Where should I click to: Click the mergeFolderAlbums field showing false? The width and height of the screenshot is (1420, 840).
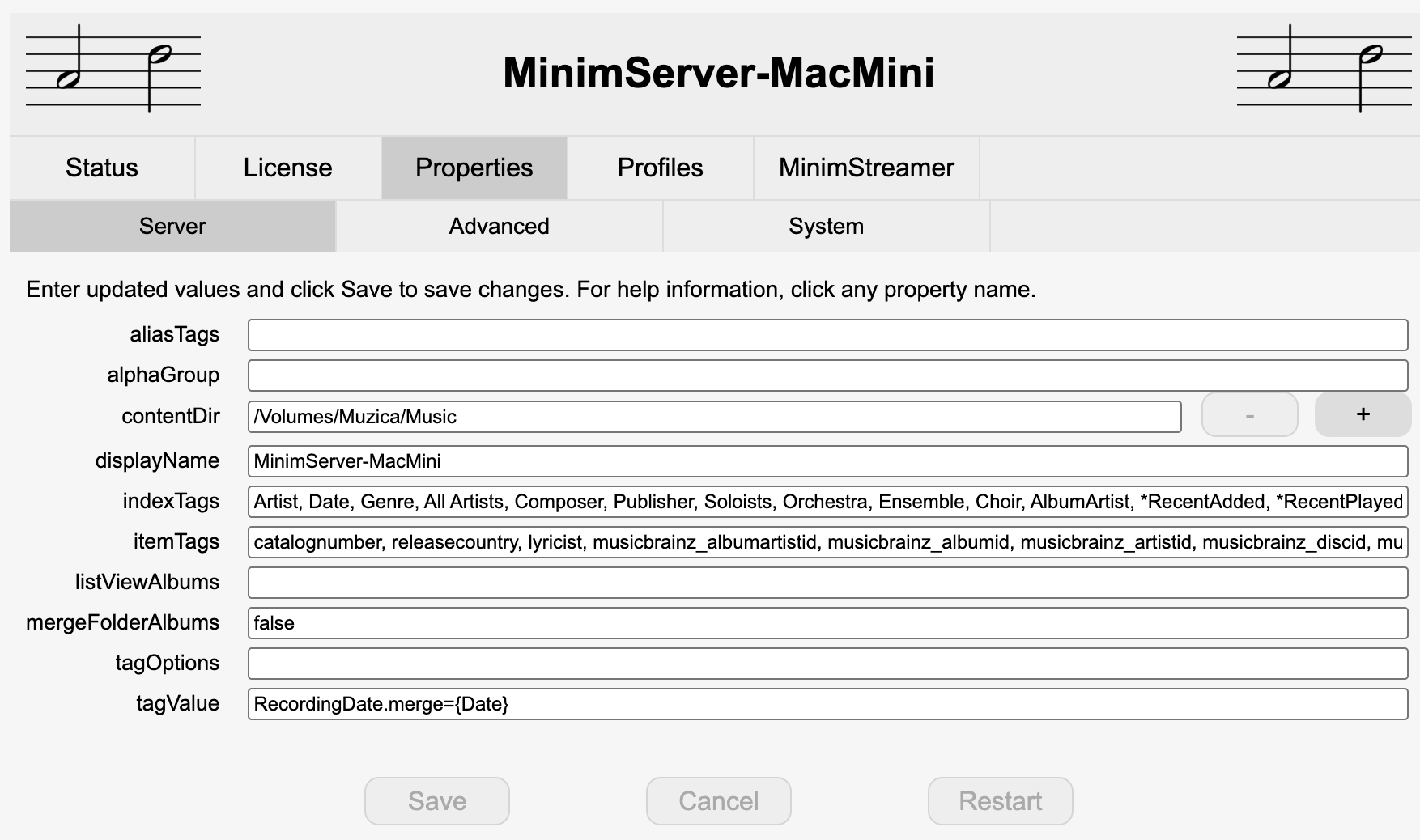827,623
